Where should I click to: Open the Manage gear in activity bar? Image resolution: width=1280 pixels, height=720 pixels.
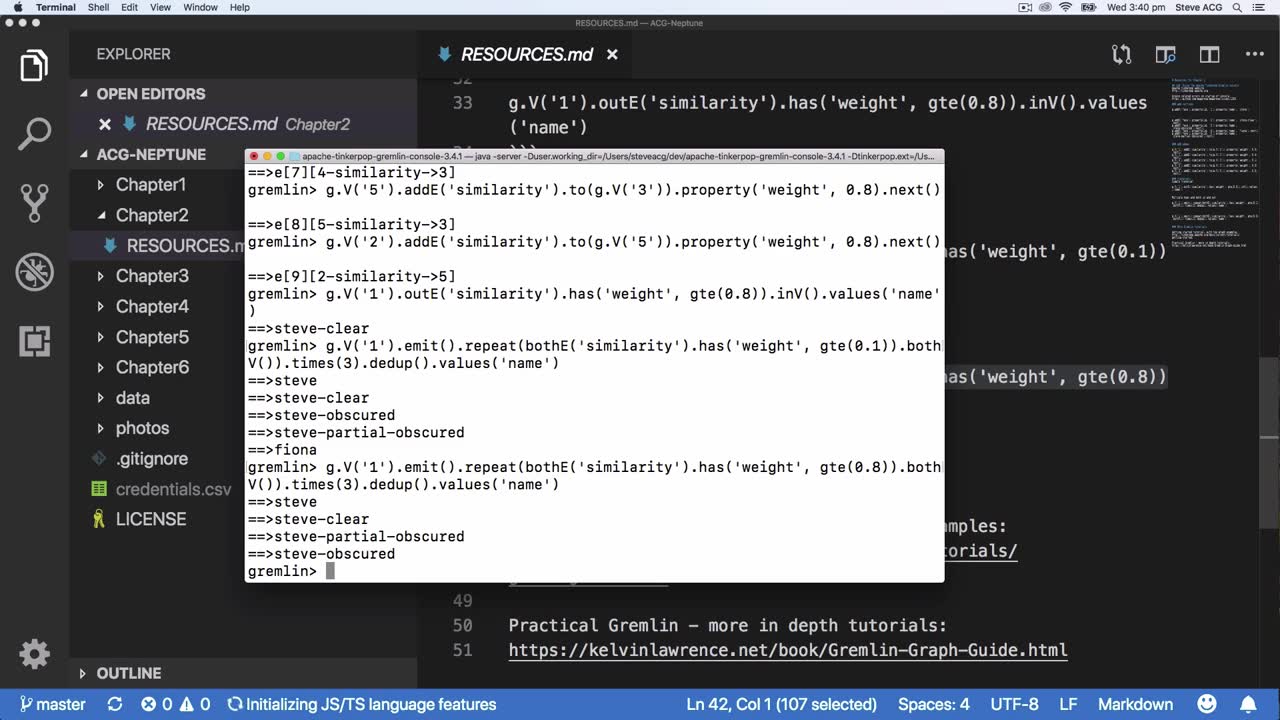pos(34,654)
